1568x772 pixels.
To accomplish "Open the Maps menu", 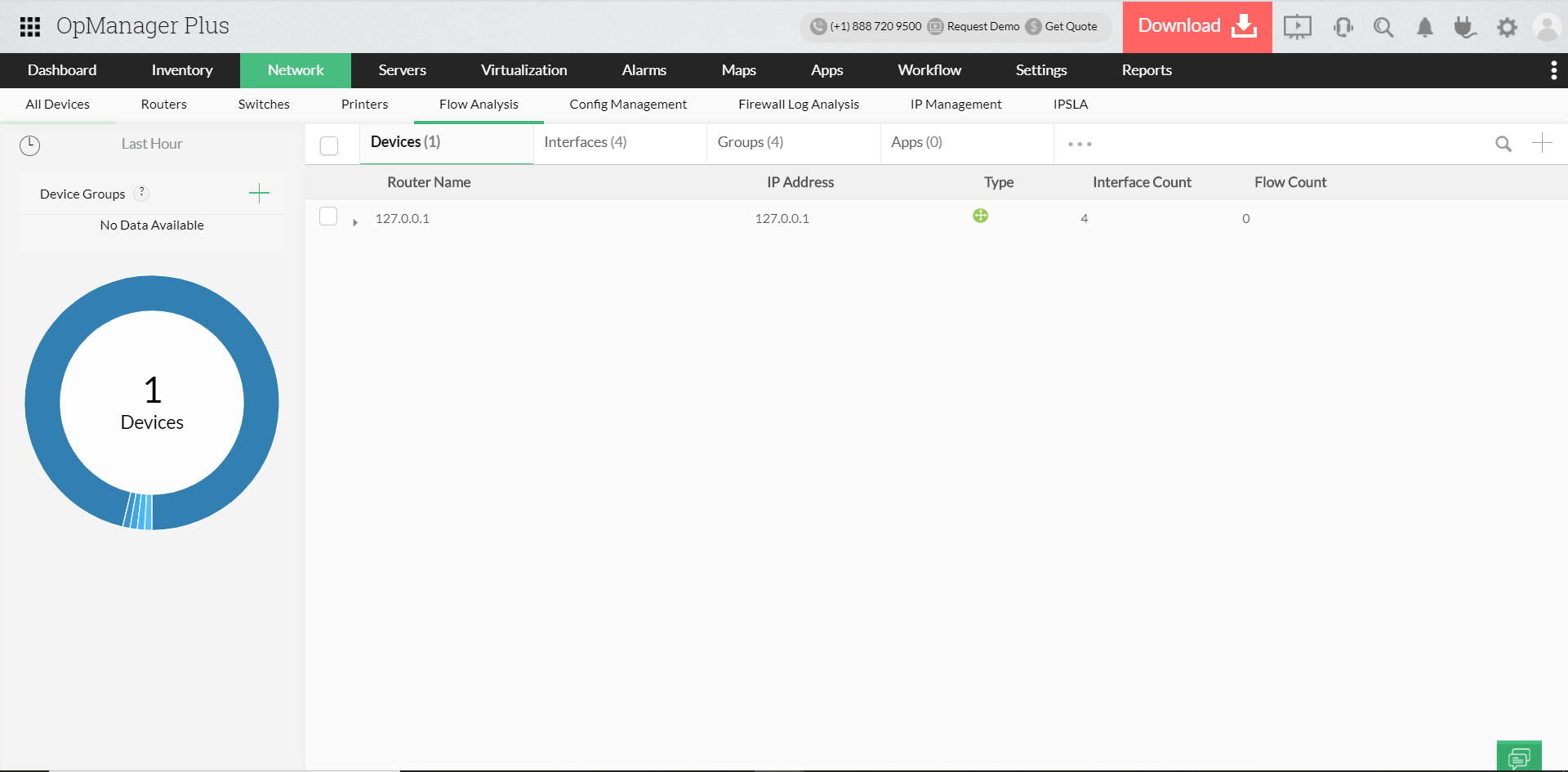I will pyautogui.click(x=739, y=70).
